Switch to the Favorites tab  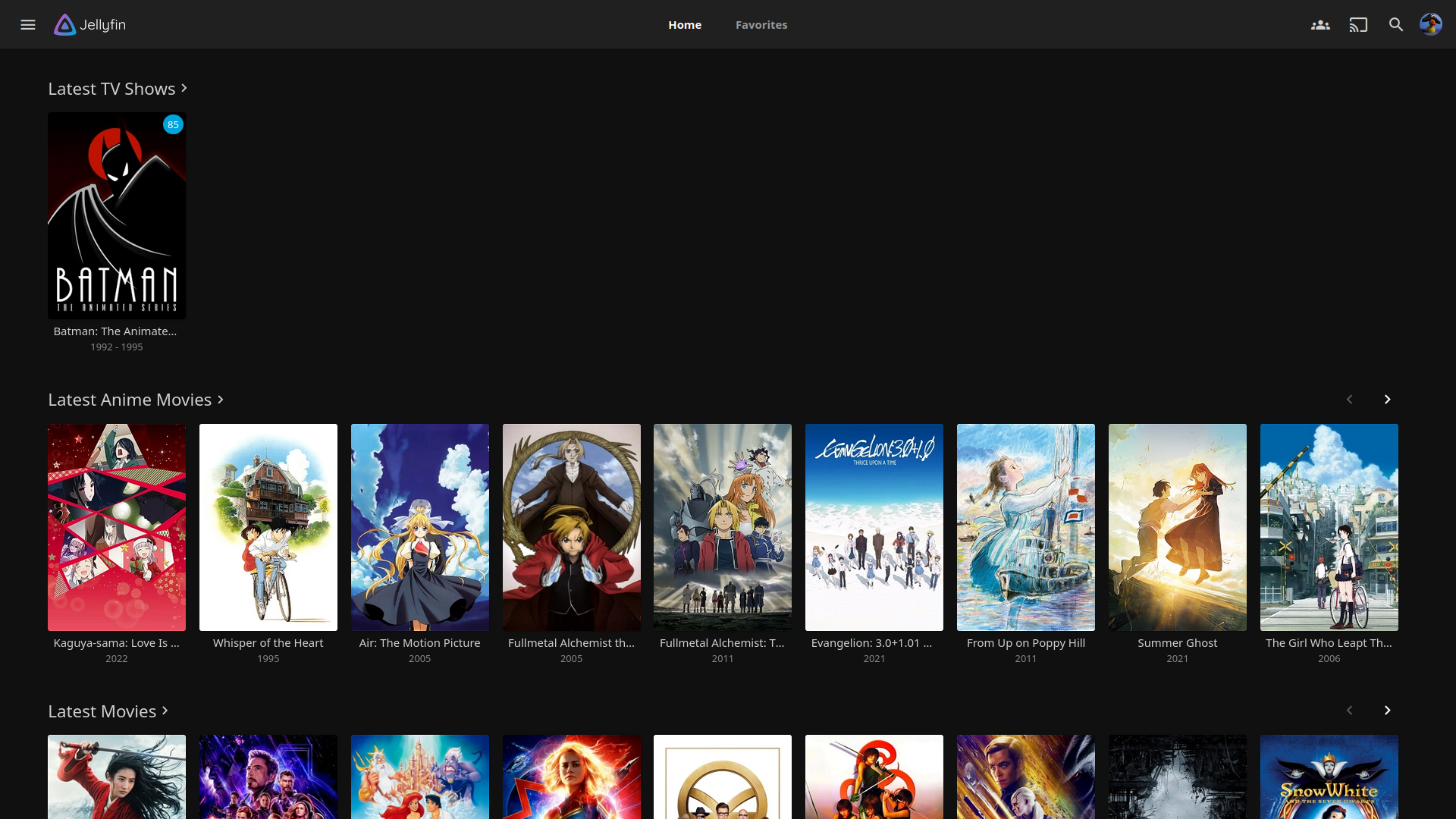[x=761, y=25]
